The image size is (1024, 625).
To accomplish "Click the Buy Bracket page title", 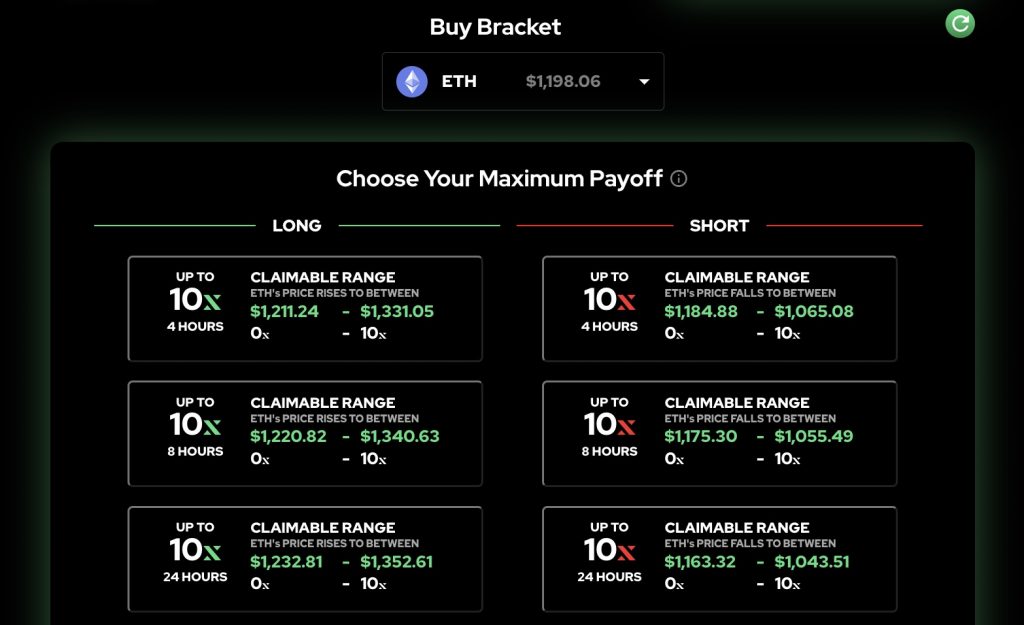I will click(x=495, y=27).
